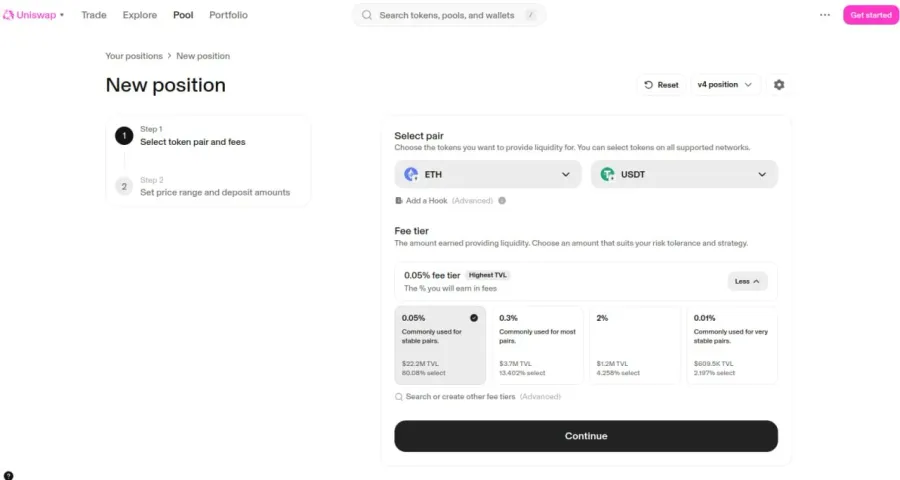The width and height of the screenshot is (900, 480).
Task: Click the slash shortcut badge in the search bar
Action: (x=531, y=15)
